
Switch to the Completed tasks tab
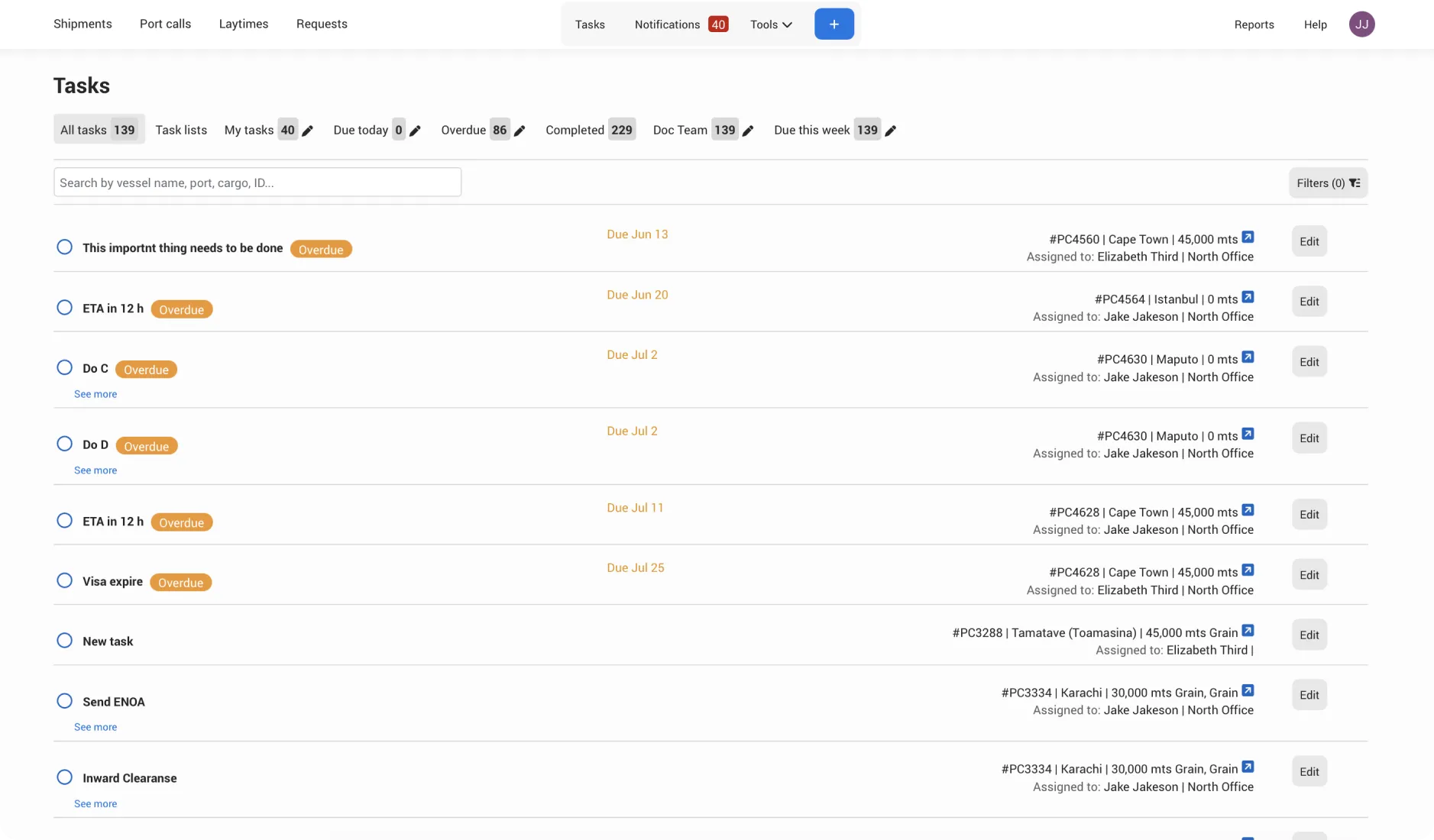[x=590, y=130]
